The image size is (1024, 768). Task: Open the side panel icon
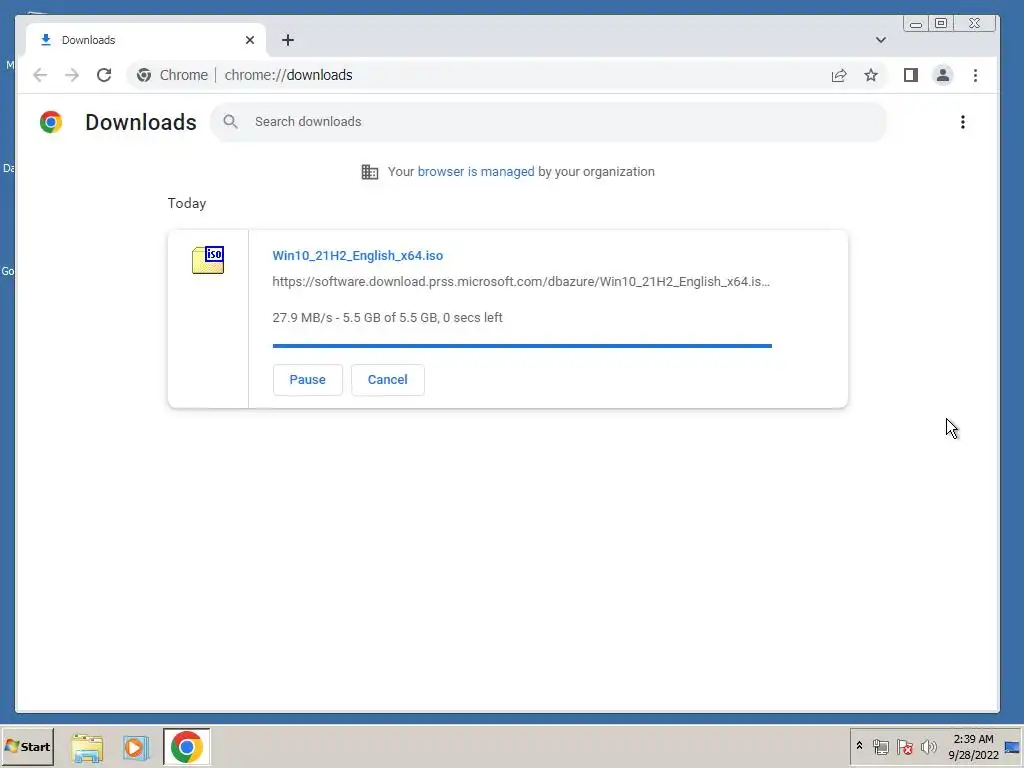click(x=911, y=75)
